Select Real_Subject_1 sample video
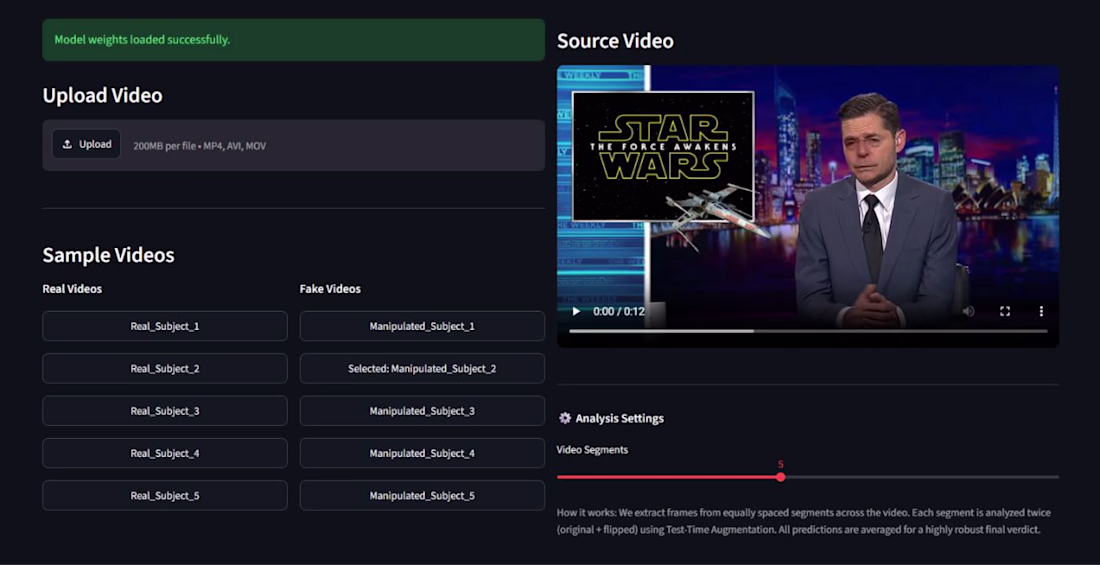This screenshot has width=1100, height=565. point(165,326)
